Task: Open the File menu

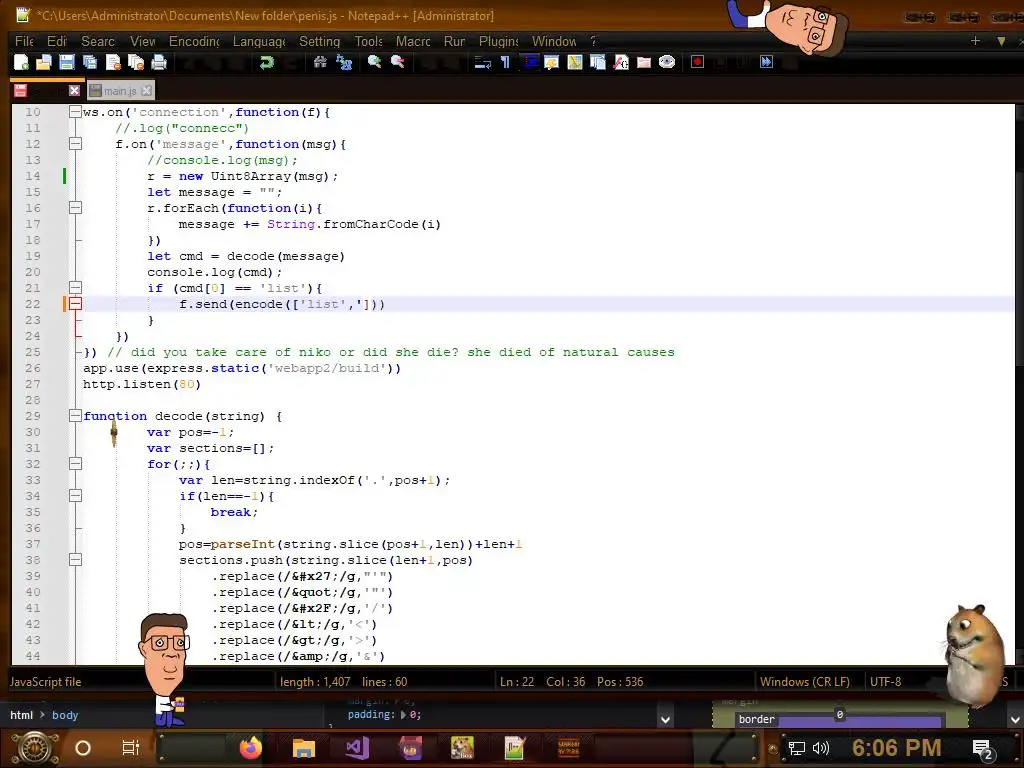Action: point(24,41)
